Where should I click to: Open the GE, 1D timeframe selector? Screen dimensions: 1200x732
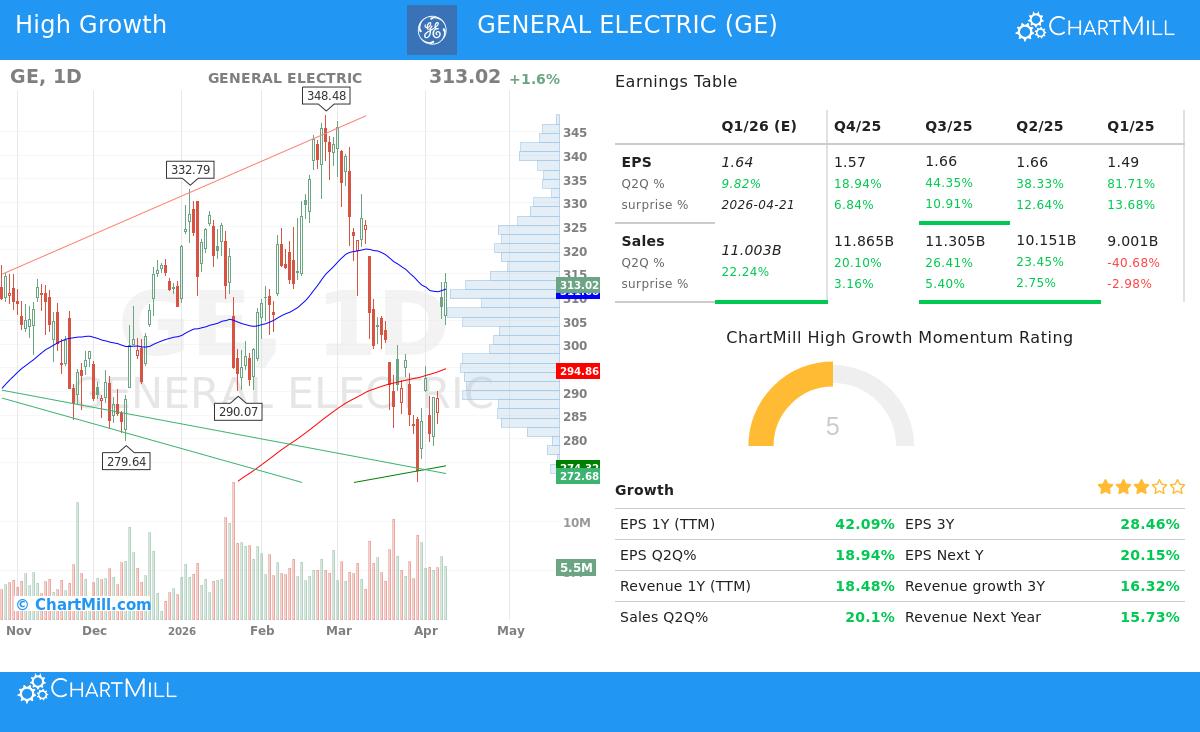(x=46, y=77)
